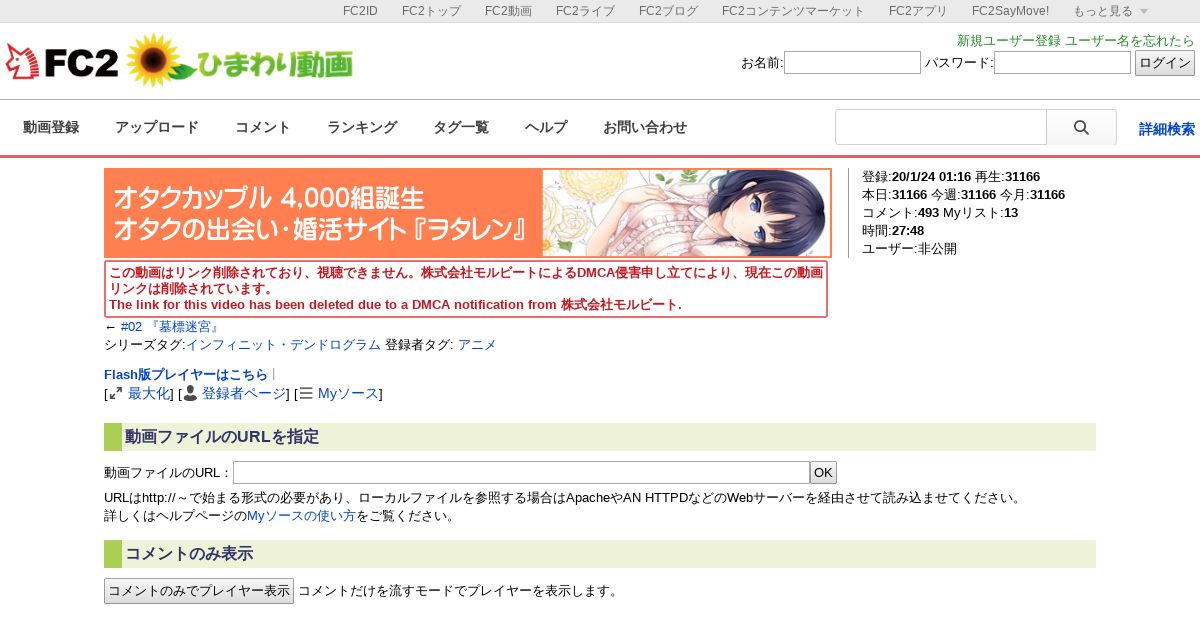Click the DMCA deletion notice text
Image resolution: width=1200 pixels, height=630 pixels.
466,289
